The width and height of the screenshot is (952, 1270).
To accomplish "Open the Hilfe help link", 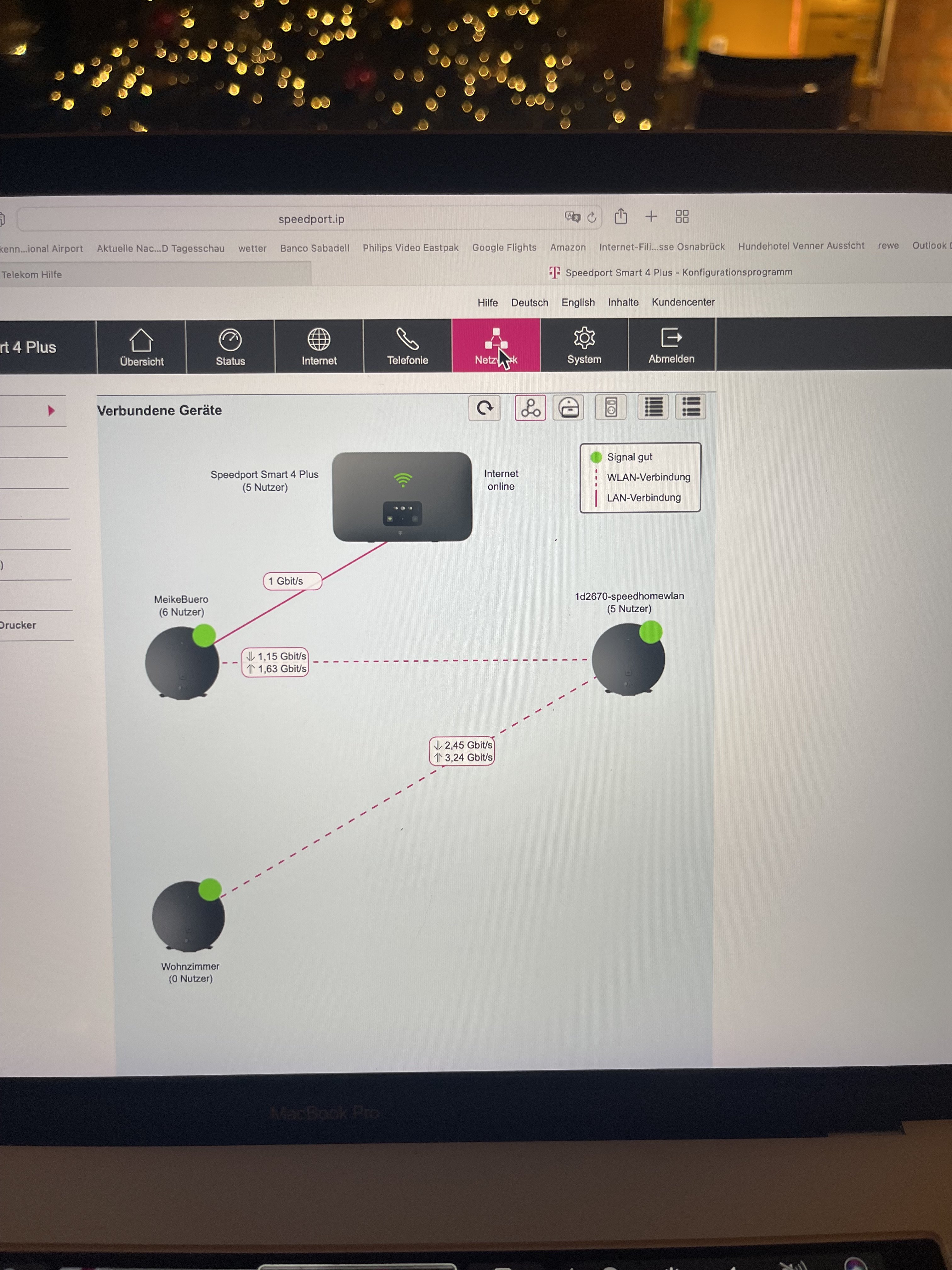I will click(487, 303).
